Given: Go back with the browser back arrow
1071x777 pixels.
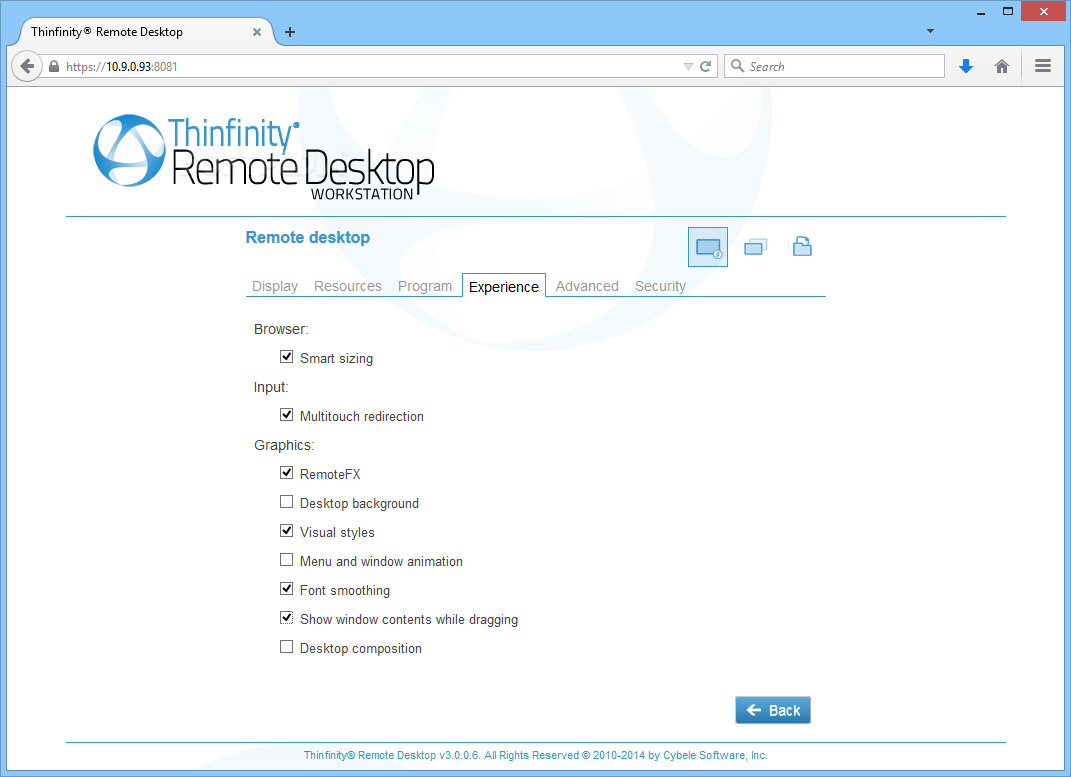Looking at the screenshot, I should pos(27,66).
